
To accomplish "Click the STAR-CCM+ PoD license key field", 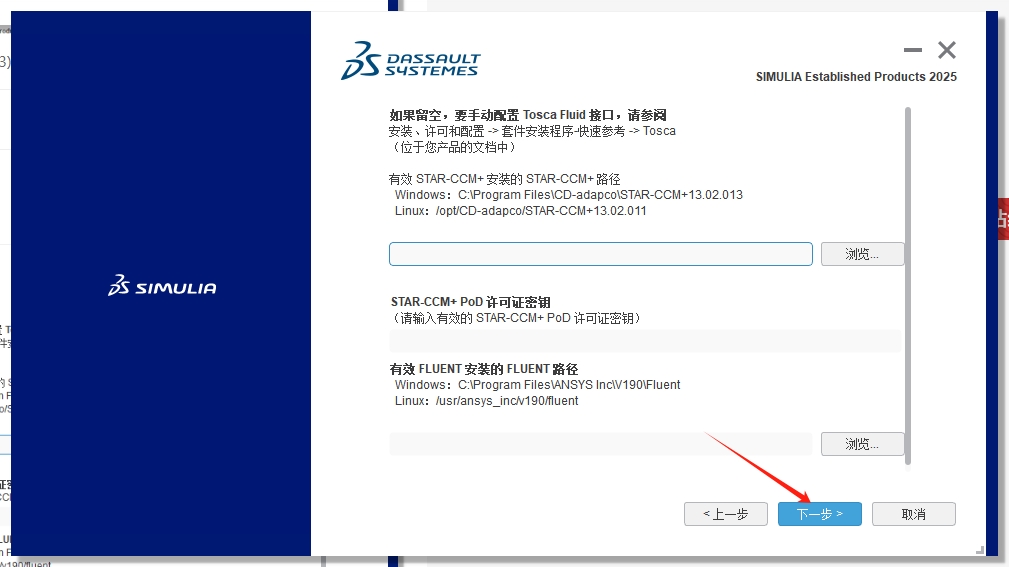I will click(x=645, y=342).
